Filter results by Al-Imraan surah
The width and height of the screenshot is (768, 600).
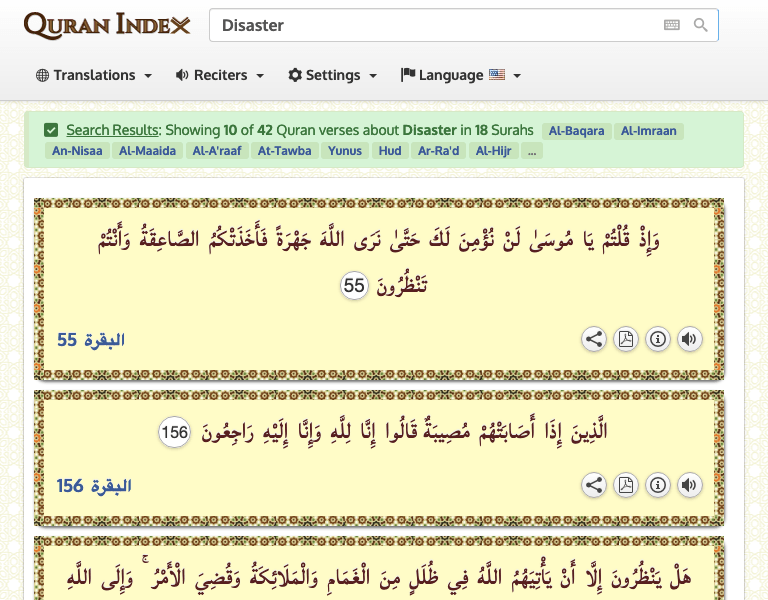[648, 131]
